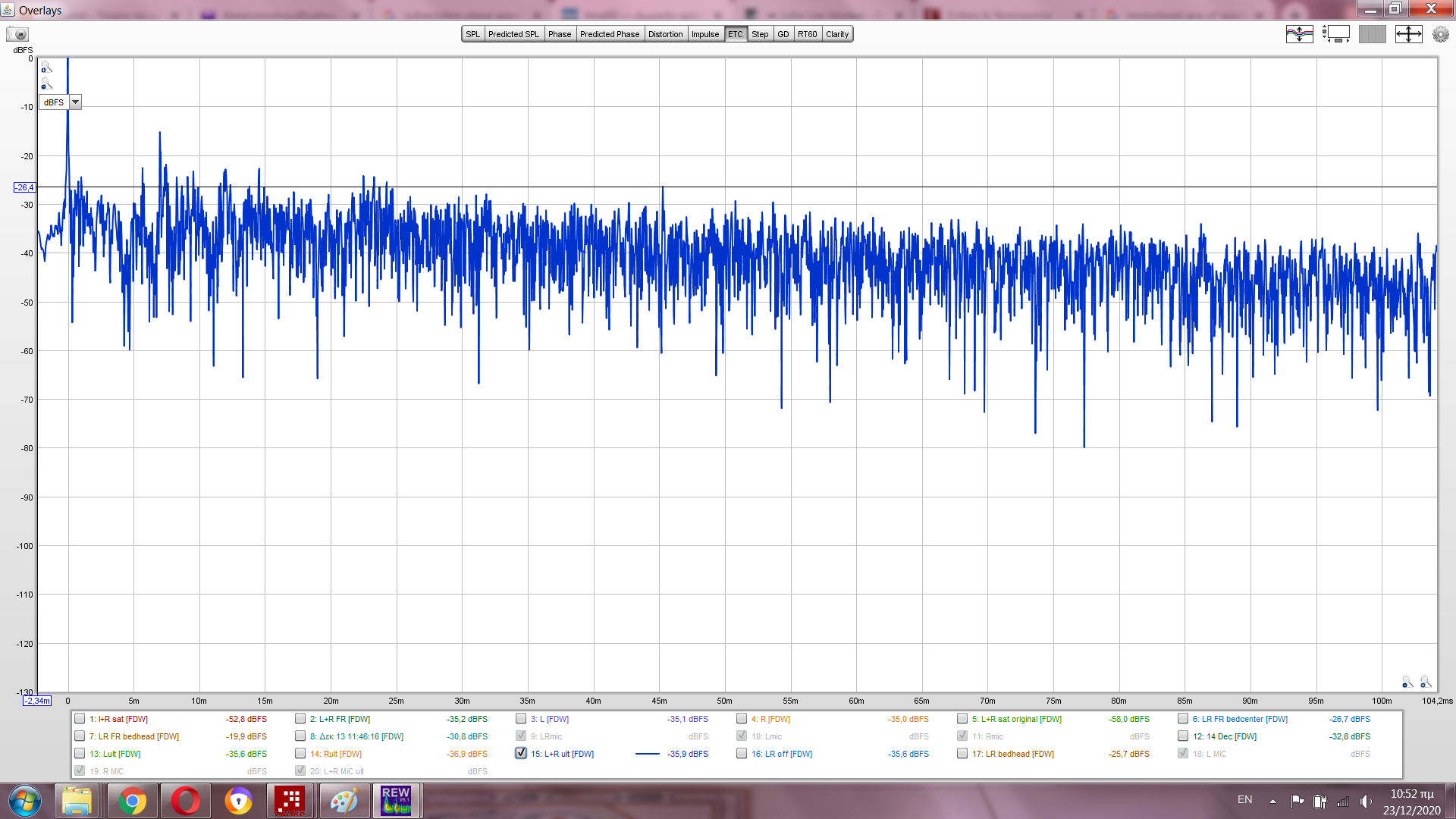Click the EN language indicator

(x=1245, y=800)
